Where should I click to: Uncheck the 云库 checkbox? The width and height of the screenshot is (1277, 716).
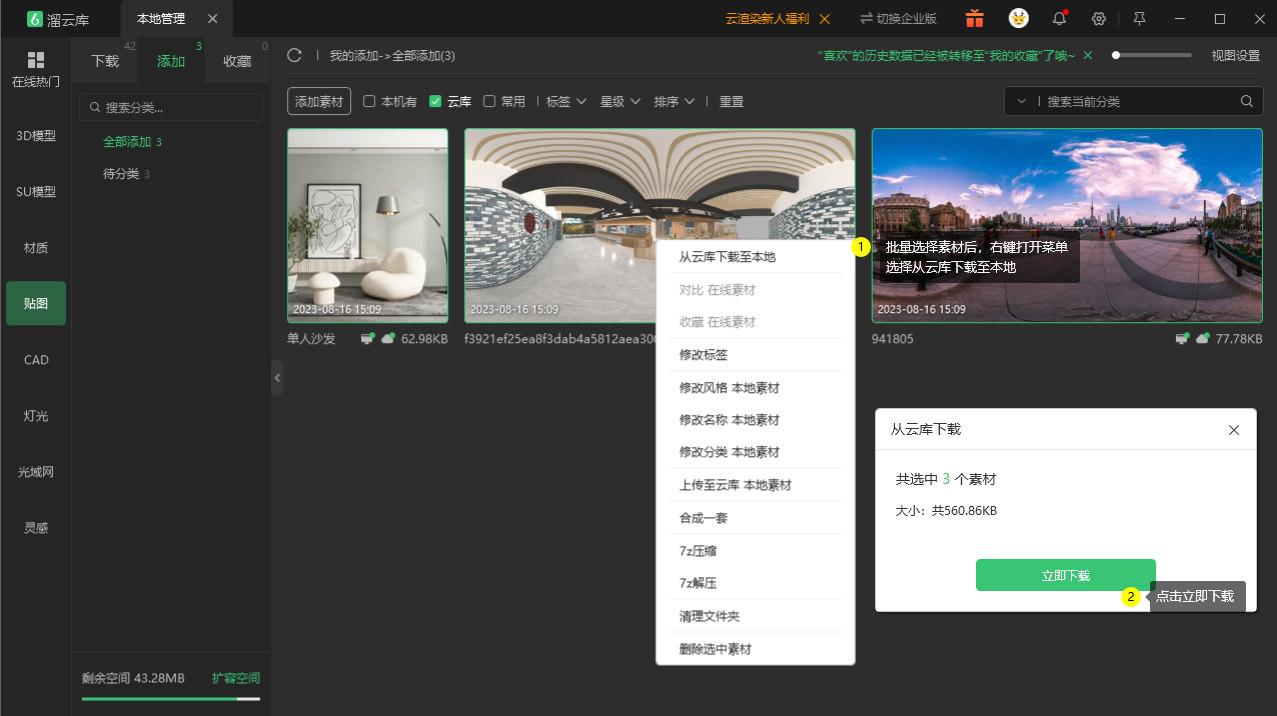435,101
